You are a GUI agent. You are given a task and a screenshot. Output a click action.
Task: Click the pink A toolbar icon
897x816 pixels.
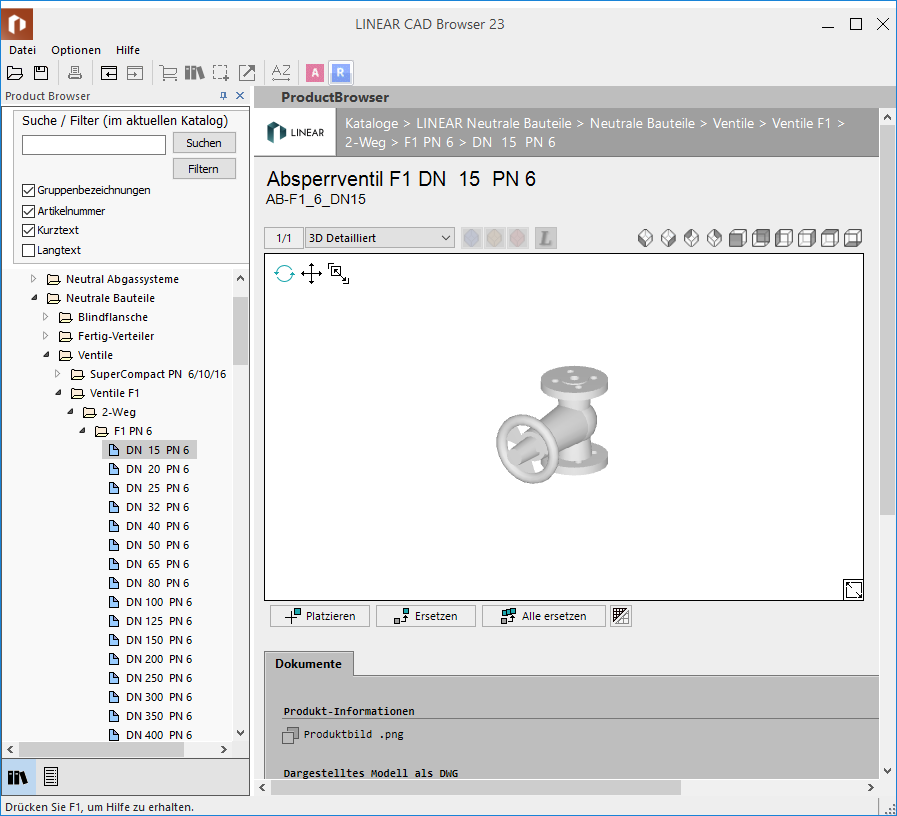point(315,73)
